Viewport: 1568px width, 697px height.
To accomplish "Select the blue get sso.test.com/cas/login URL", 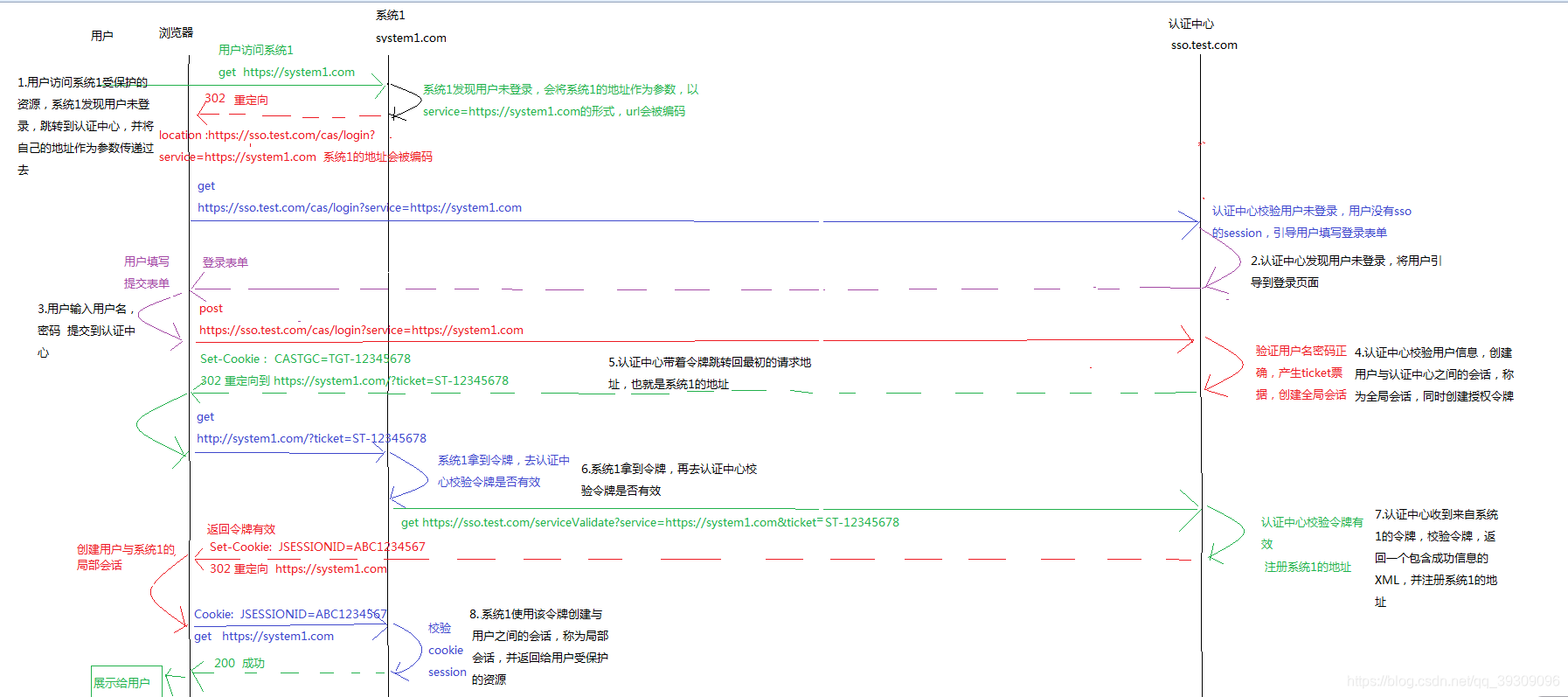I will pos(359,207).
